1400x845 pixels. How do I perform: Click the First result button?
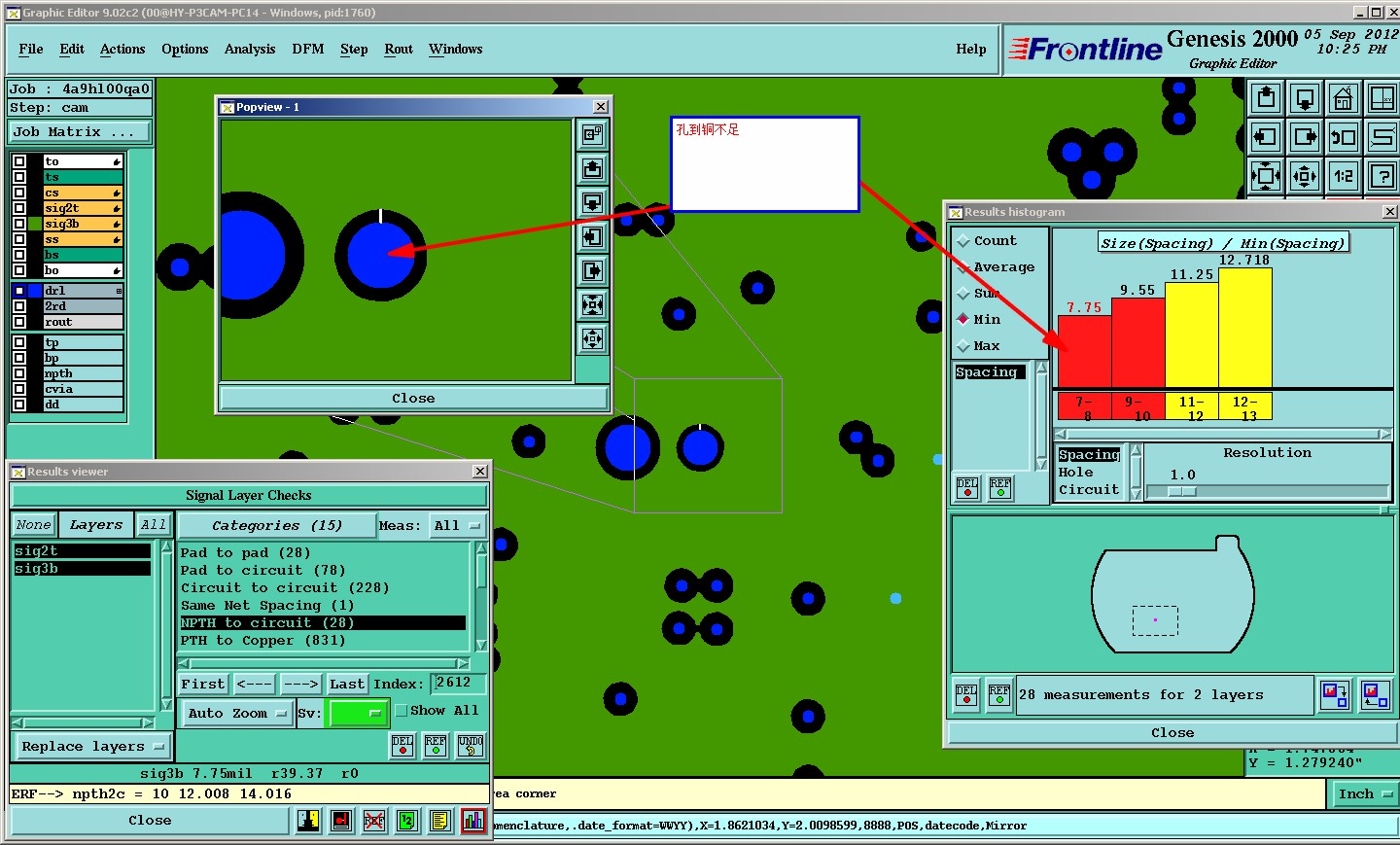203,685
